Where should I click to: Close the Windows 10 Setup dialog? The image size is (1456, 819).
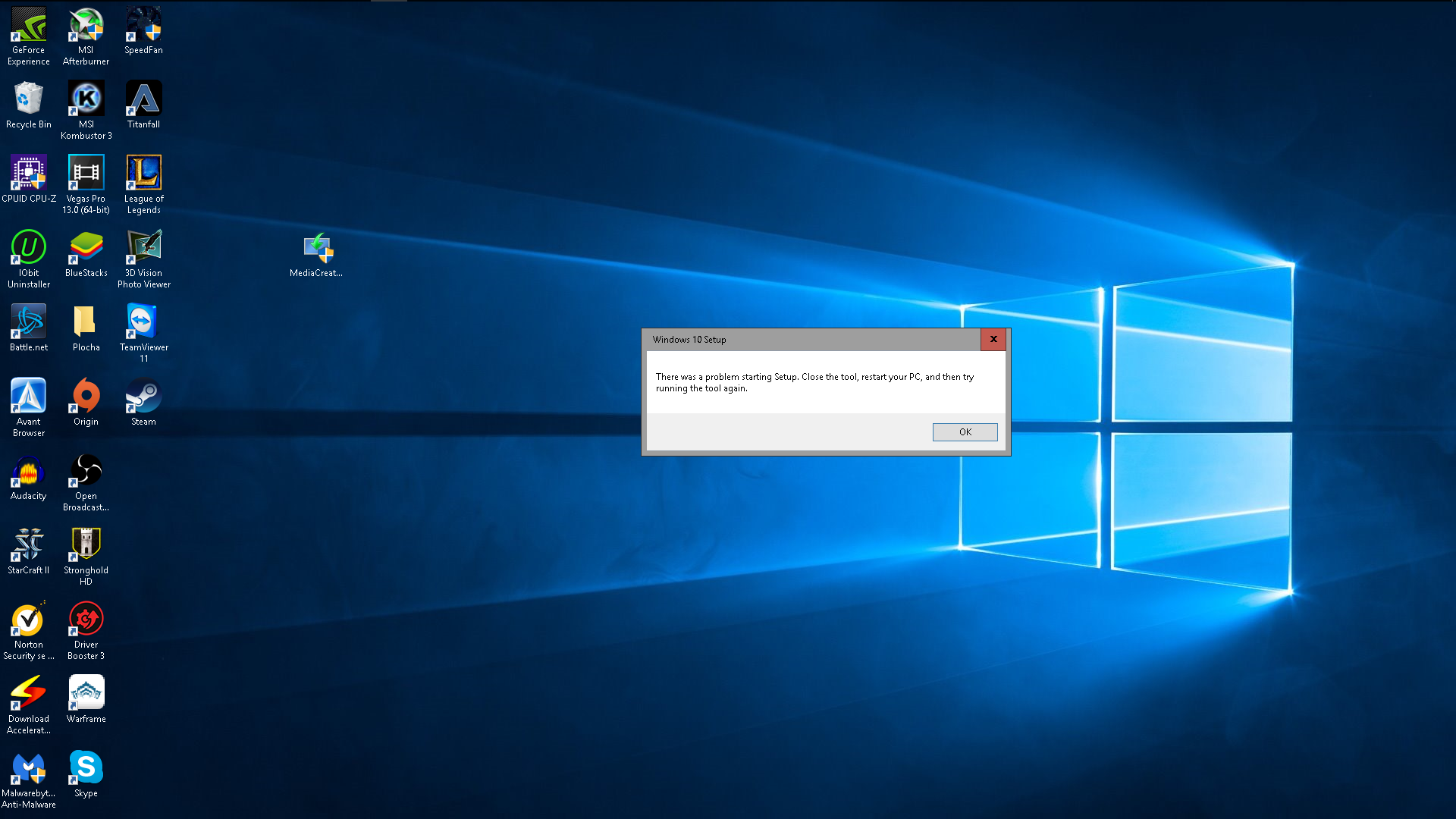(x=993, y=339)
